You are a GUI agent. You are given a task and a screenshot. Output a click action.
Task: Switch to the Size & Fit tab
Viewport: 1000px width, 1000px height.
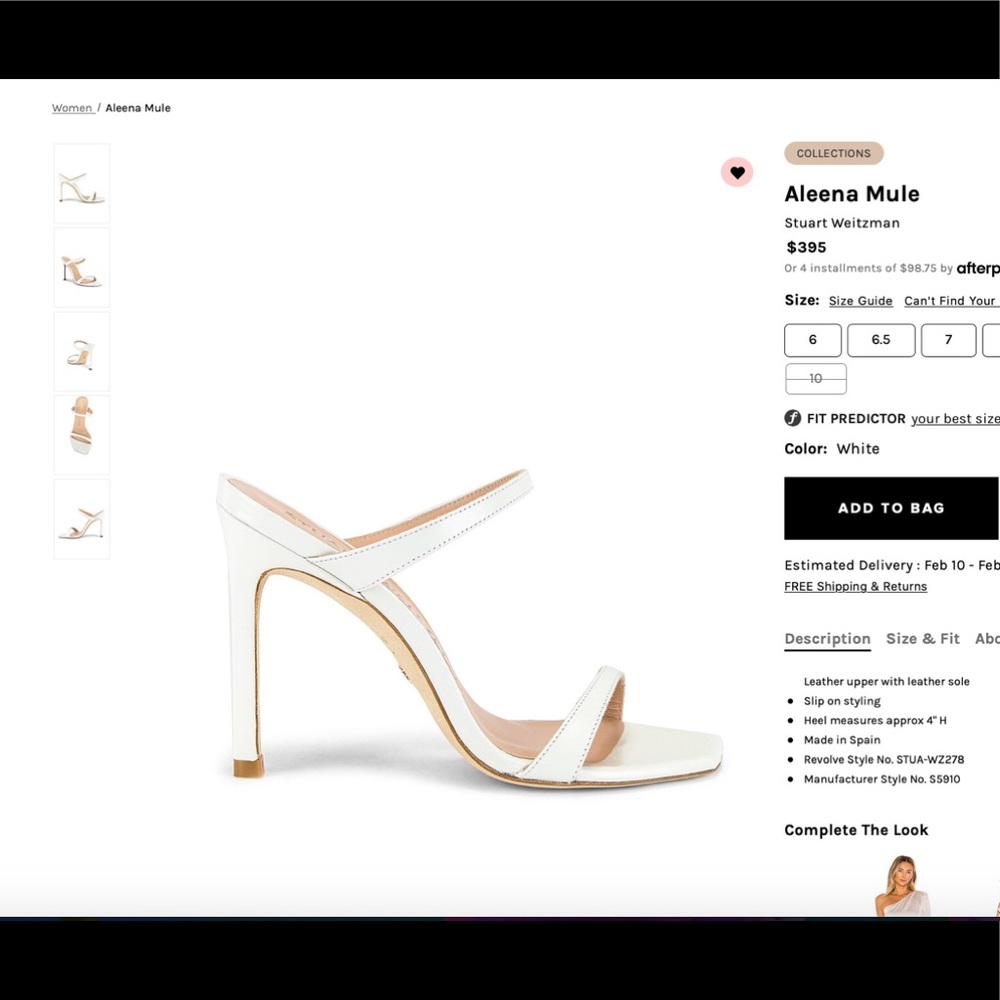[922, 638]
